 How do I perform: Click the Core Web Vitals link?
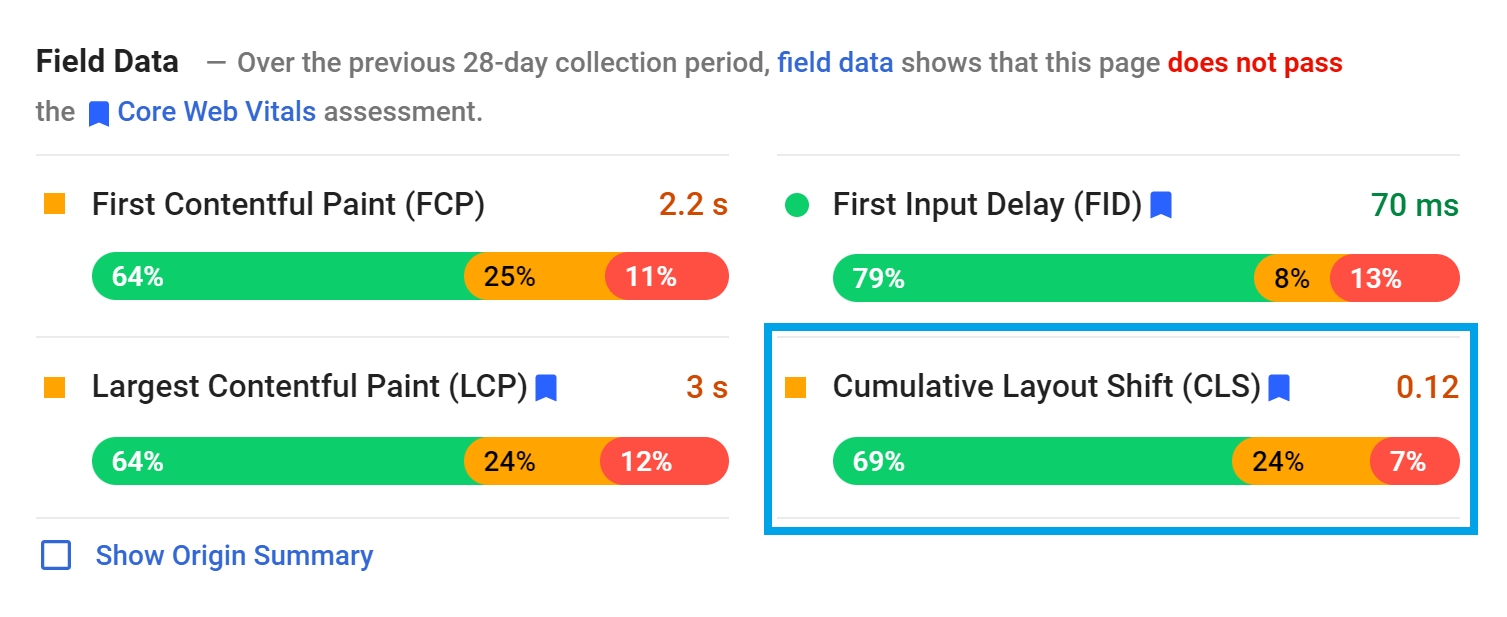tap(216, 112)
